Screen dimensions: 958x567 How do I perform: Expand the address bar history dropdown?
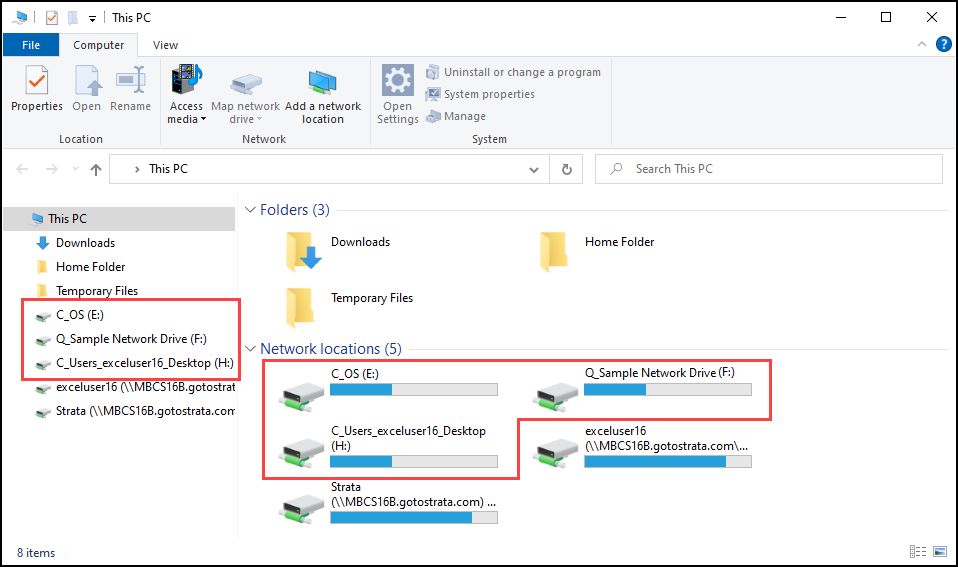point(534,170)
